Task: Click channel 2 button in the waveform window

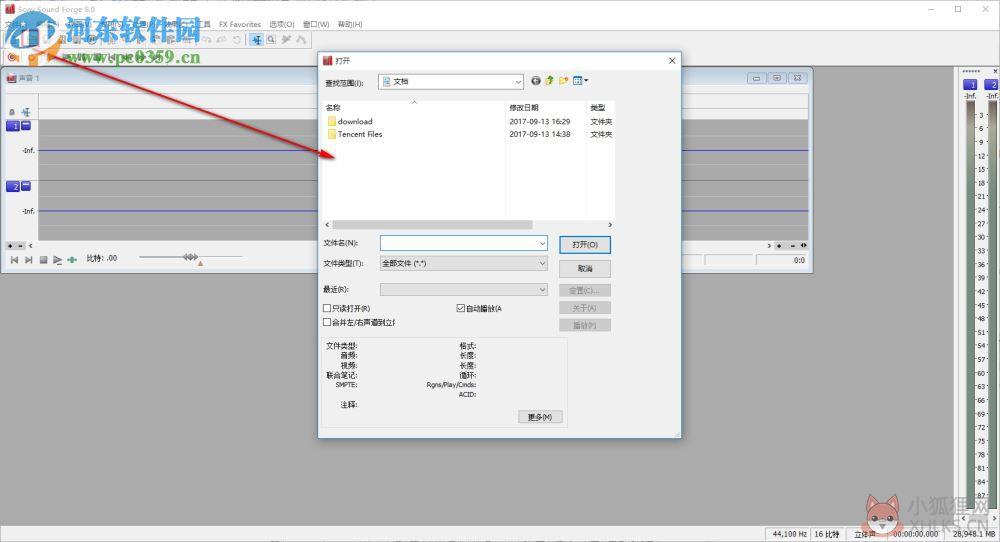Action: click(x=13, y=186)
